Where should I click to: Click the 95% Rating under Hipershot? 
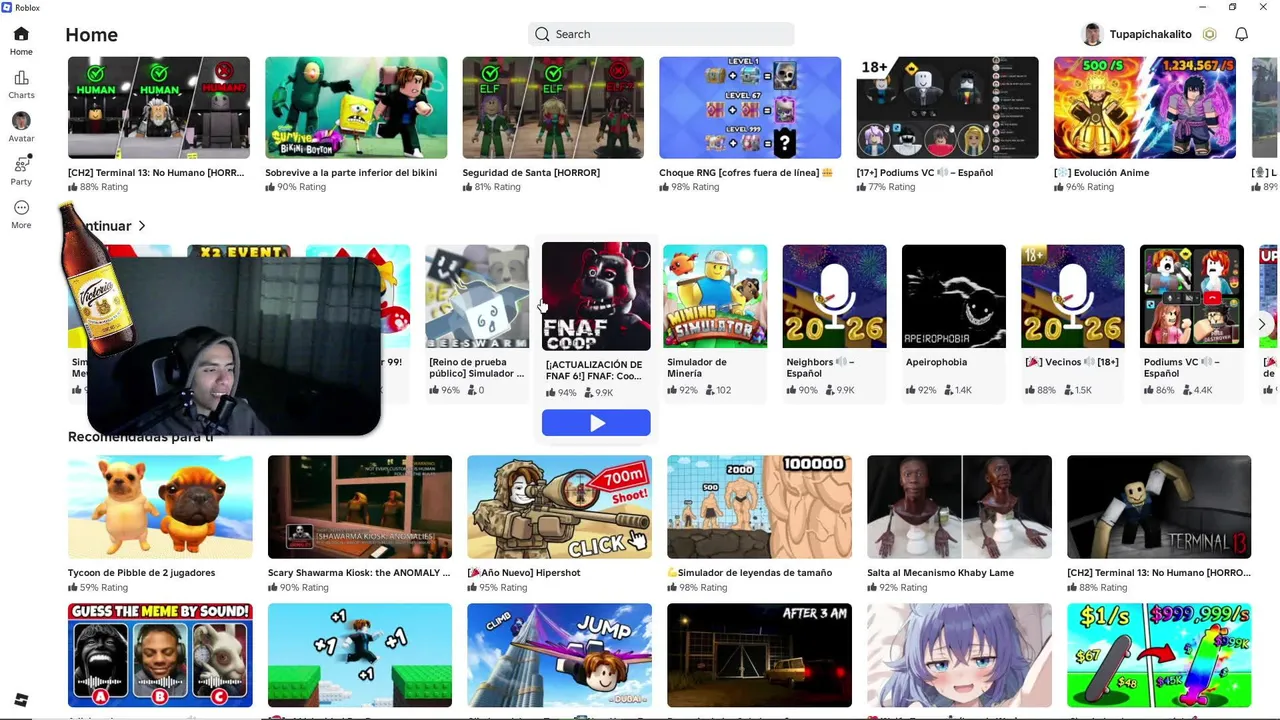click(498, 588)
